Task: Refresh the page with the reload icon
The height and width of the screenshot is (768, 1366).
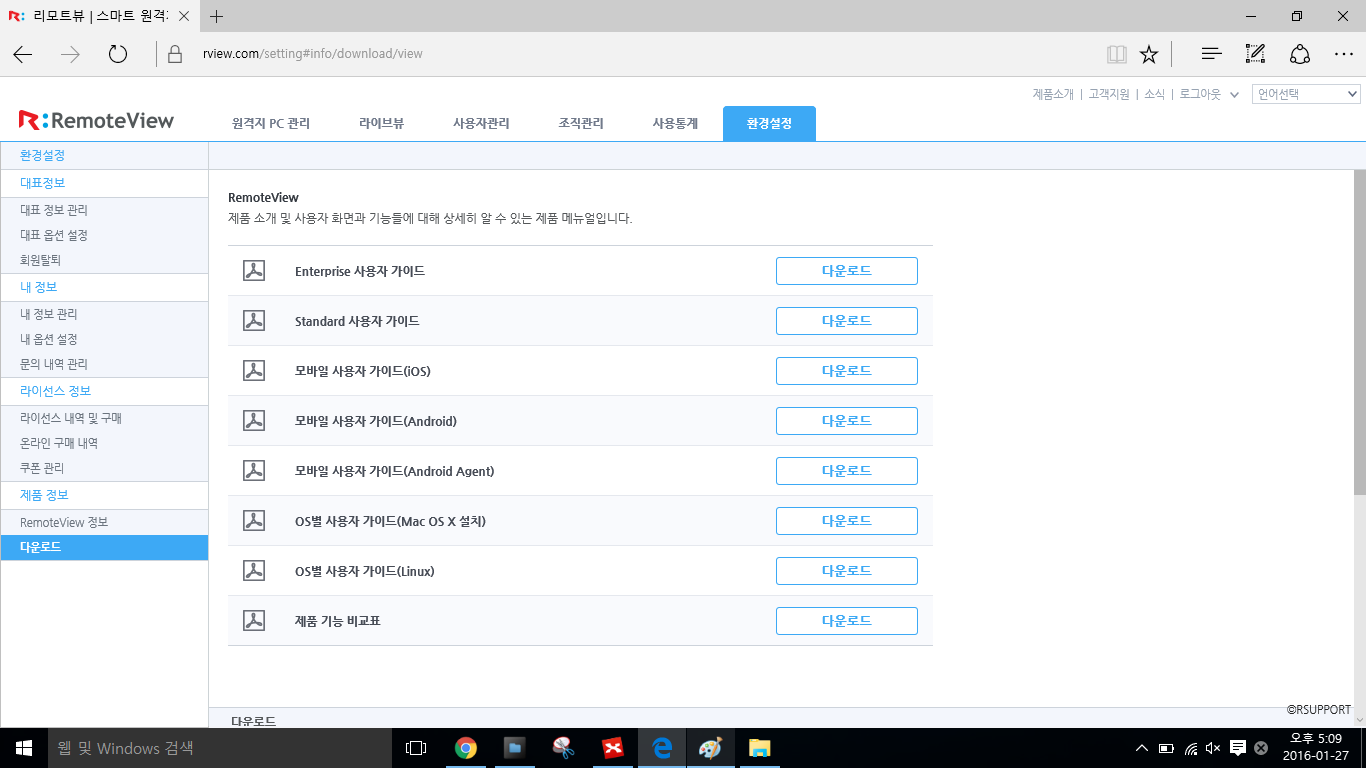Action: click(118, 54)
